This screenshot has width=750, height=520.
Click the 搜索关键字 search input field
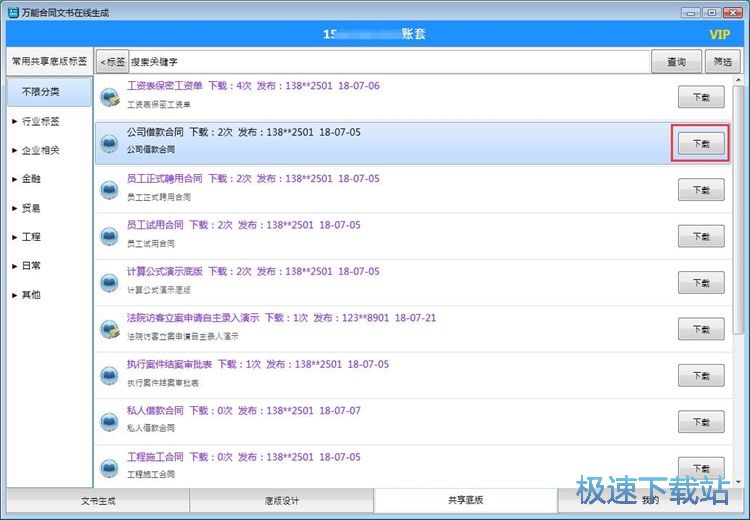tap(389, 62)
